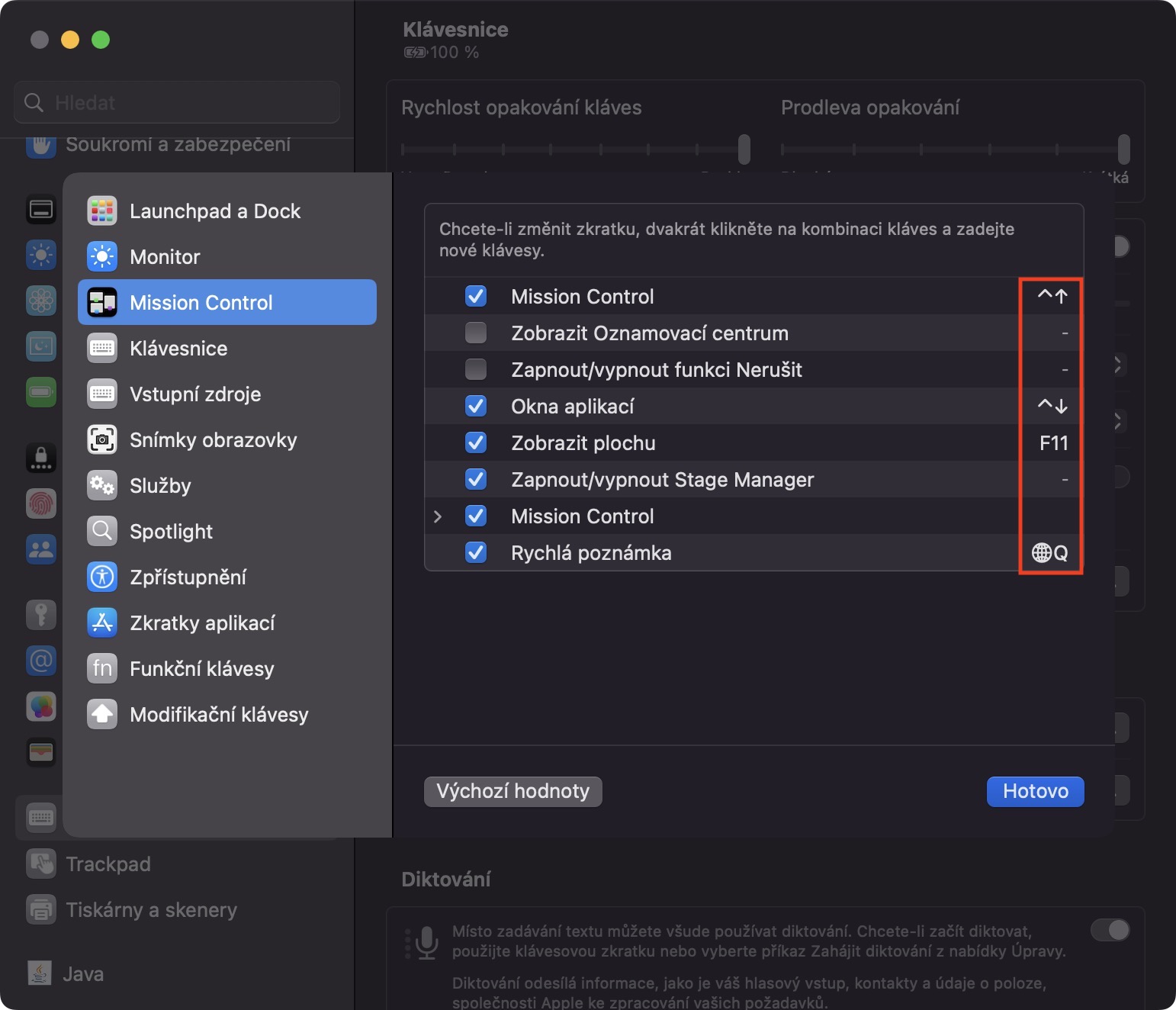
Task: Tick the Zapnout/vypnout funkci Nerušit checkbox
Action: pyautogui.click(x=476, y=370)
